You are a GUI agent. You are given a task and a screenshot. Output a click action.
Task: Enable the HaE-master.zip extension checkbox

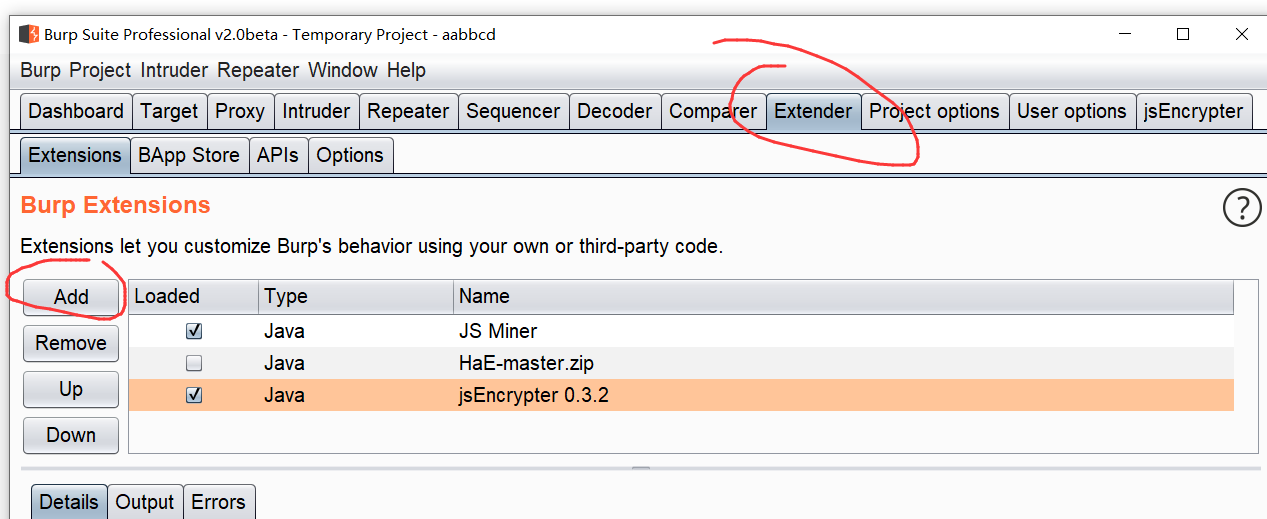point(194,363)
